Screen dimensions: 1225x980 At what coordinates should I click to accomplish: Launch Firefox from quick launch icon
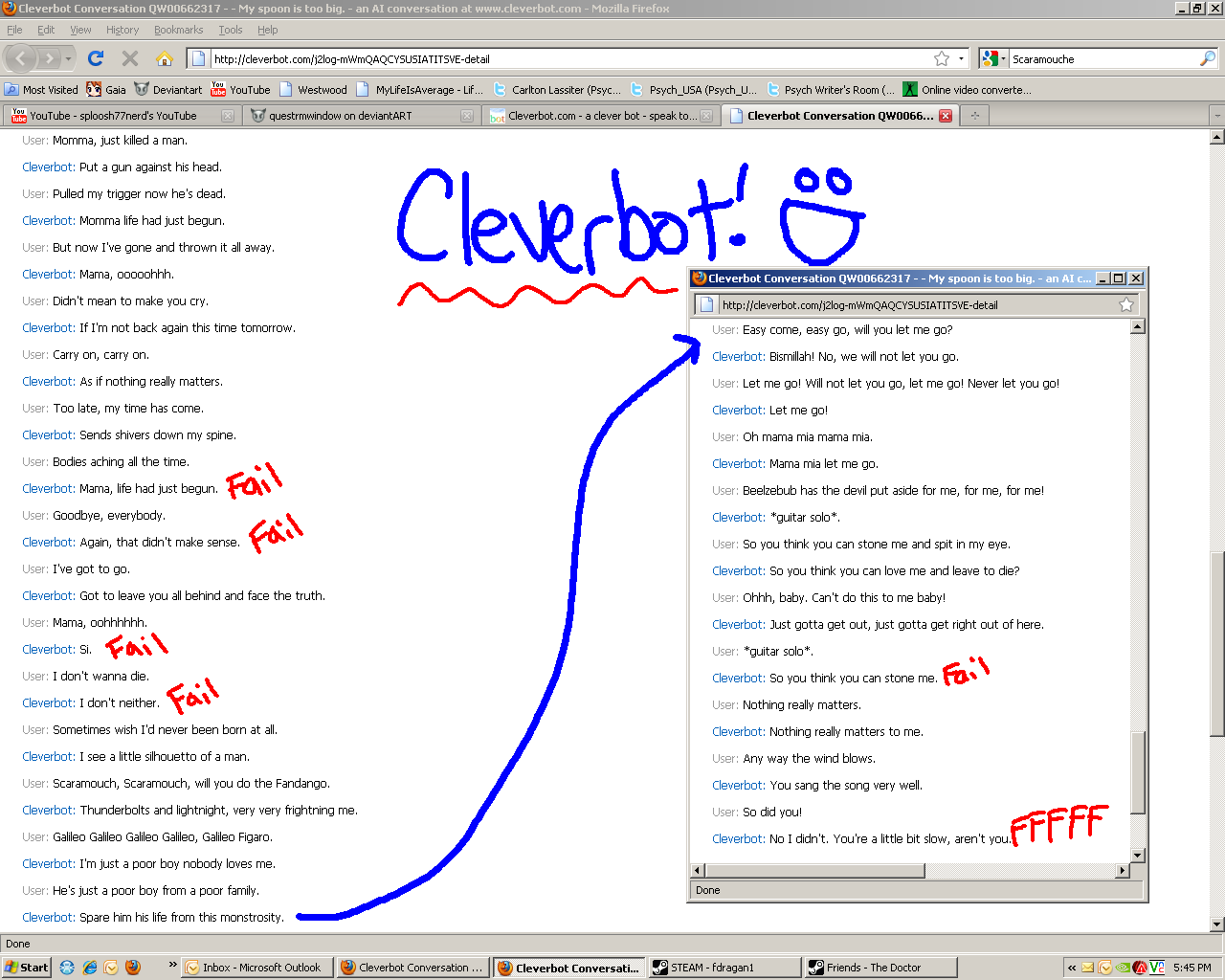click(x=133, y=968)
